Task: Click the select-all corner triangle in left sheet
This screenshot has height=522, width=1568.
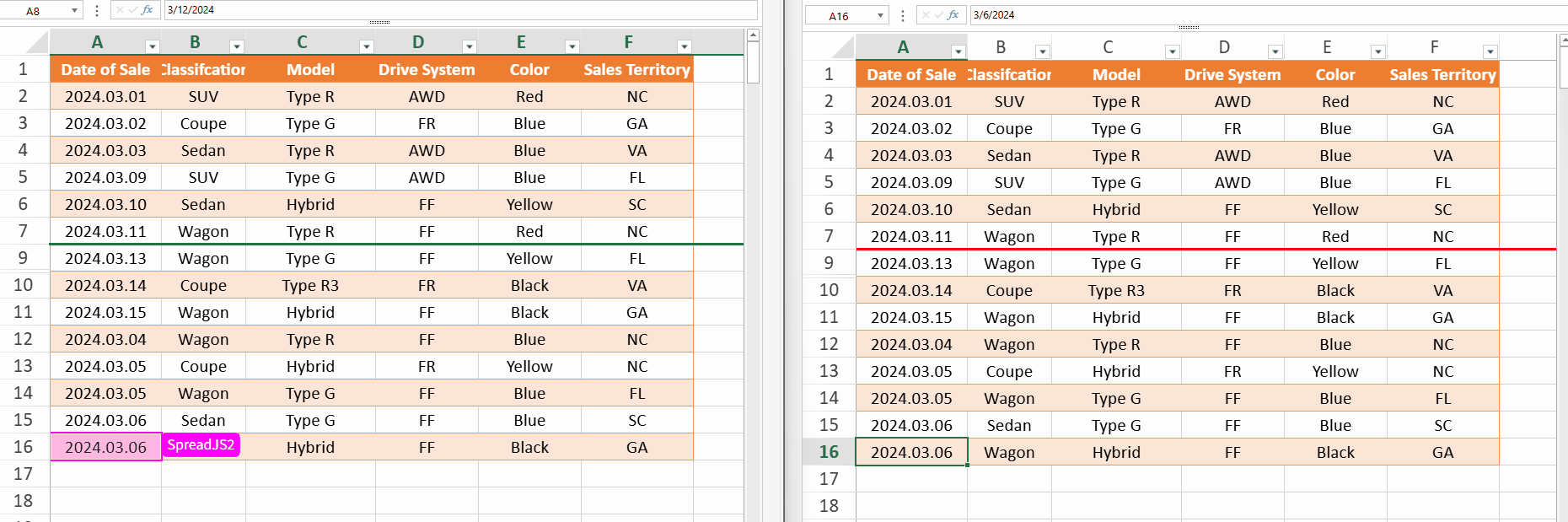Action: tap(39, 43)
